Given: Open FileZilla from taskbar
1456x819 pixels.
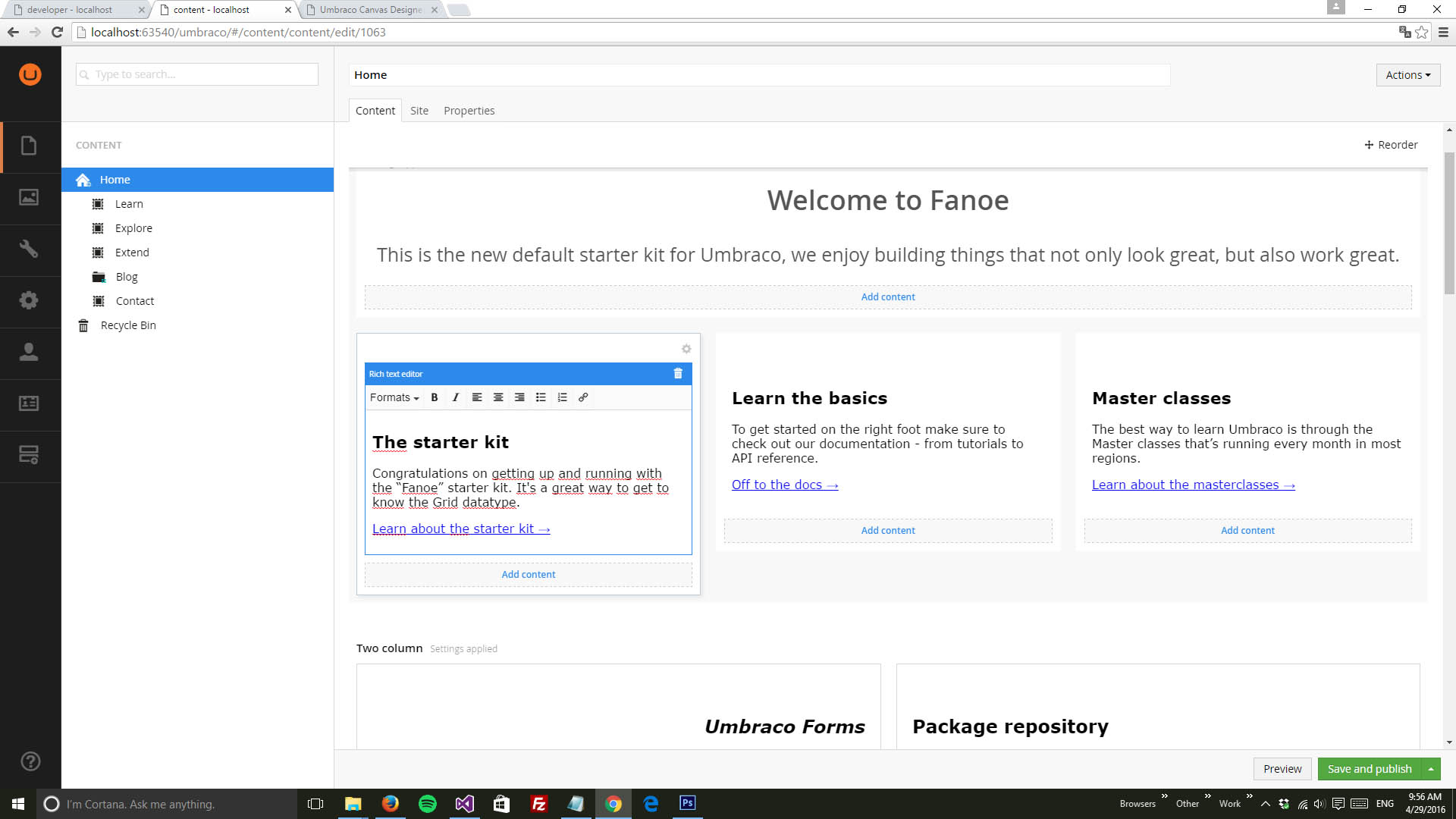Looking at the screenshot, I should pyautogui.click(x=538, y=804).
